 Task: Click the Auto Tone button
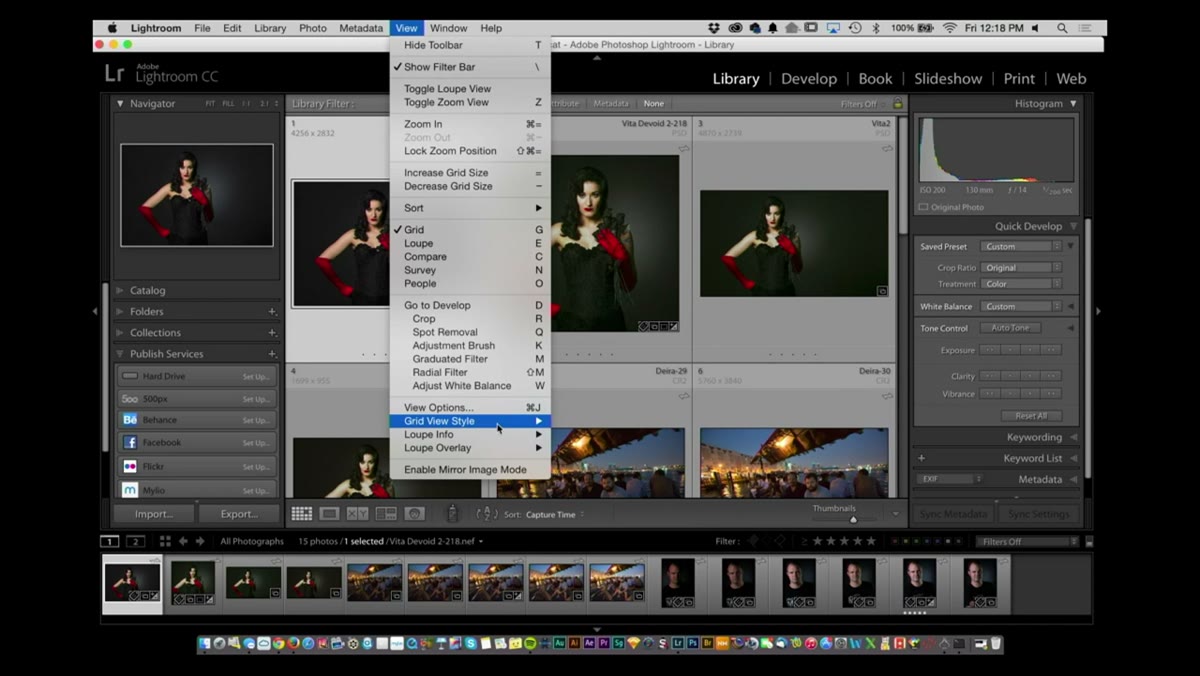1010,328
